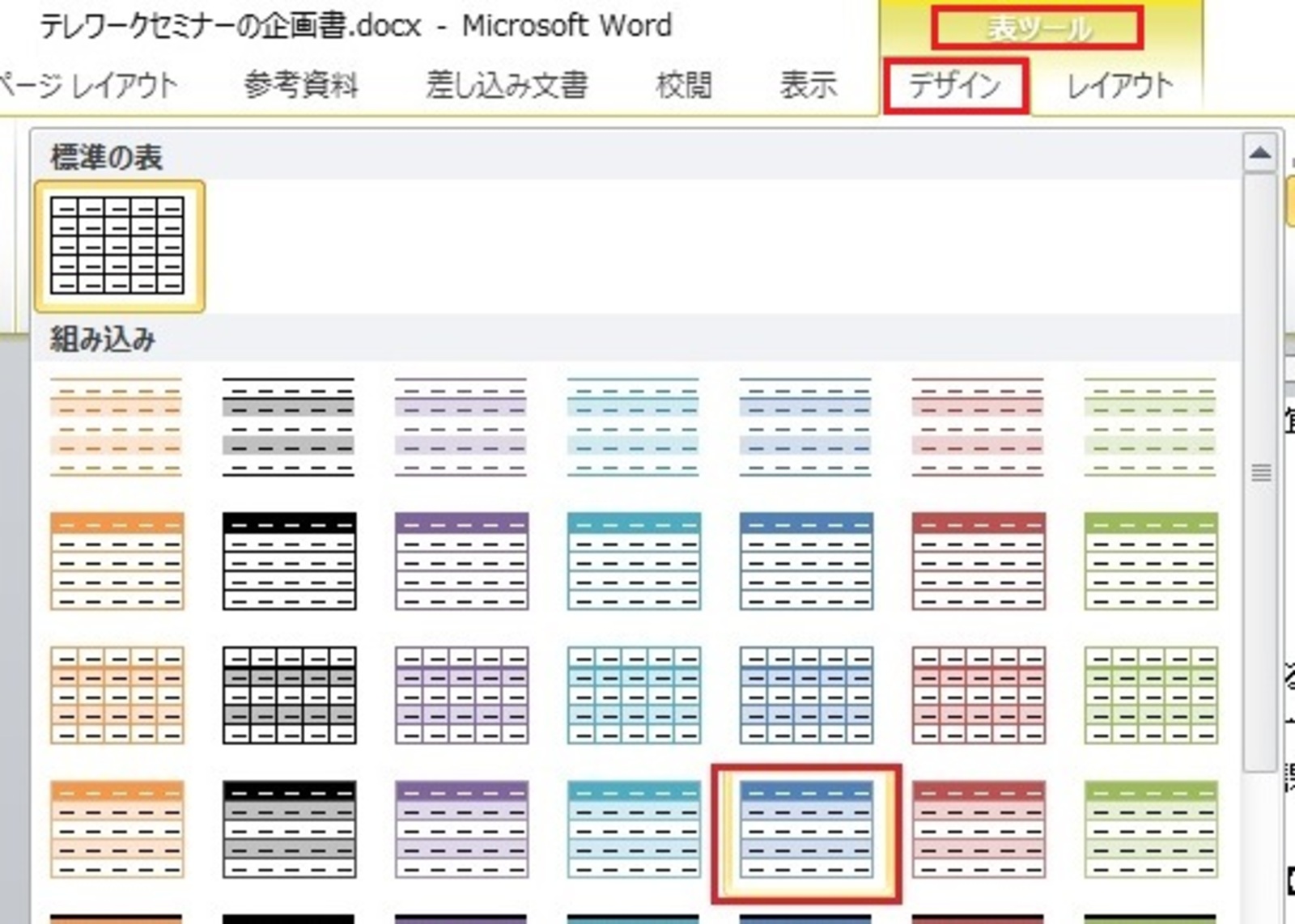1295x924 pixels.
Task: Choose blue light shading style in first built-in row
Action: click(806, 426)
